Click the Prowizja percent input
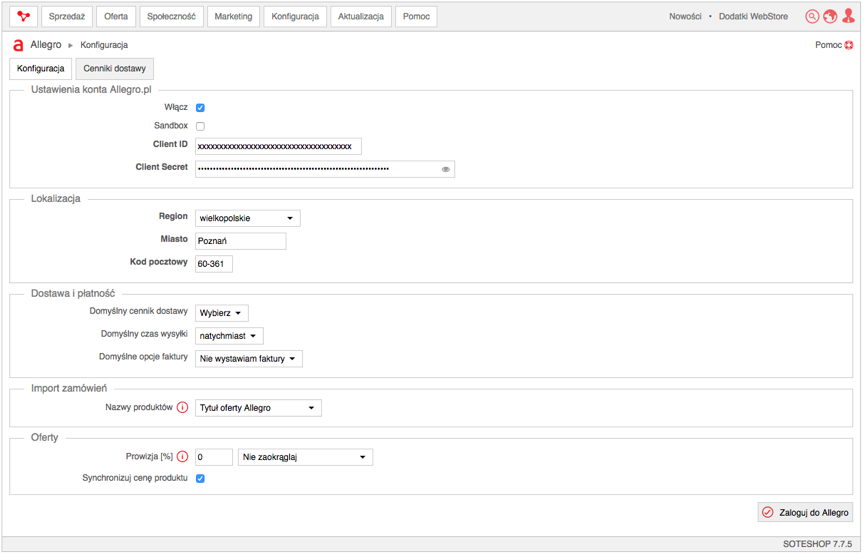 (x=214, y=457)
